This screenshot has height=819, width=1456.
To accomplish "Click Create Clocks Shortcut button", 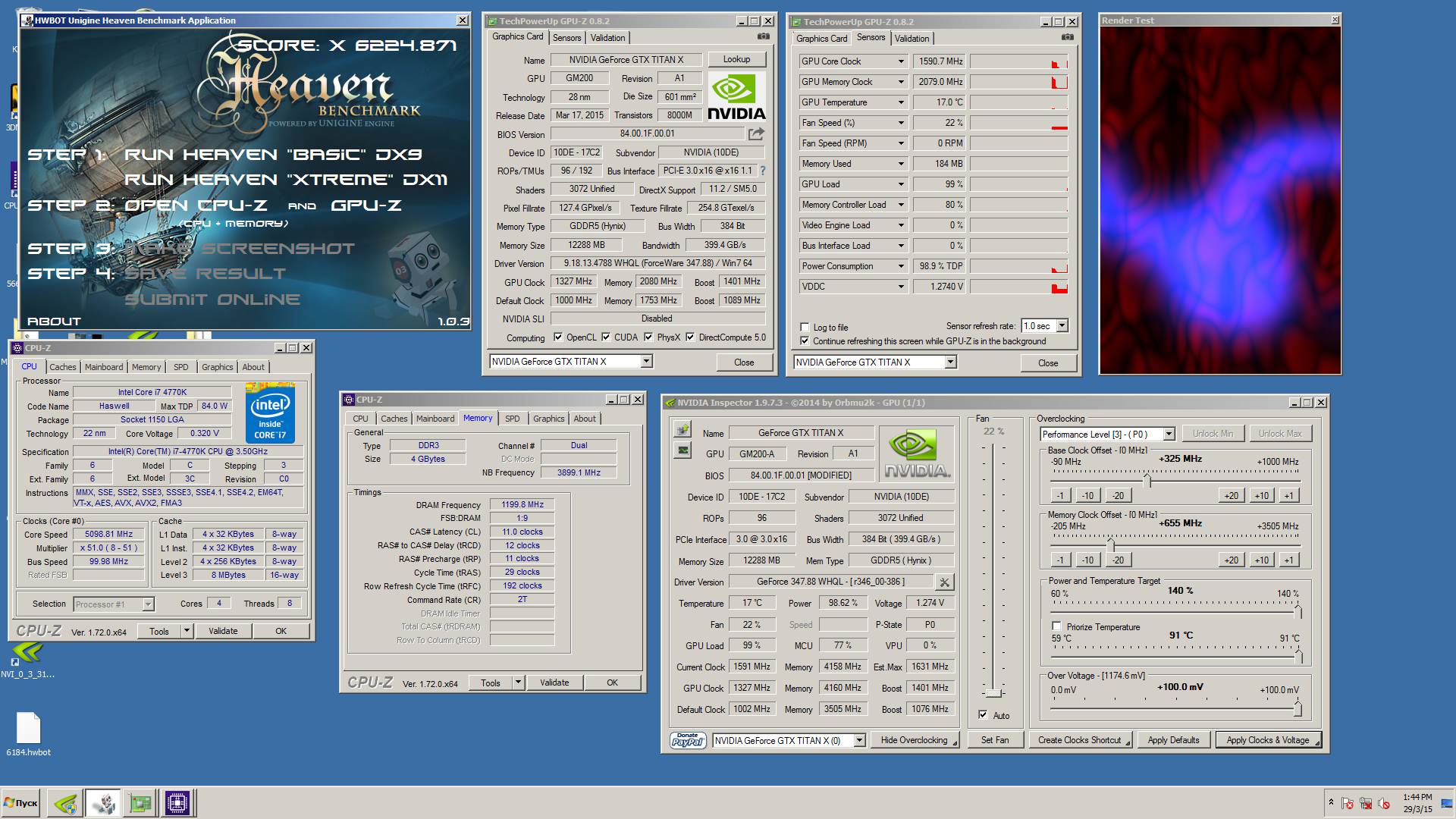I will pos(1080,740).
